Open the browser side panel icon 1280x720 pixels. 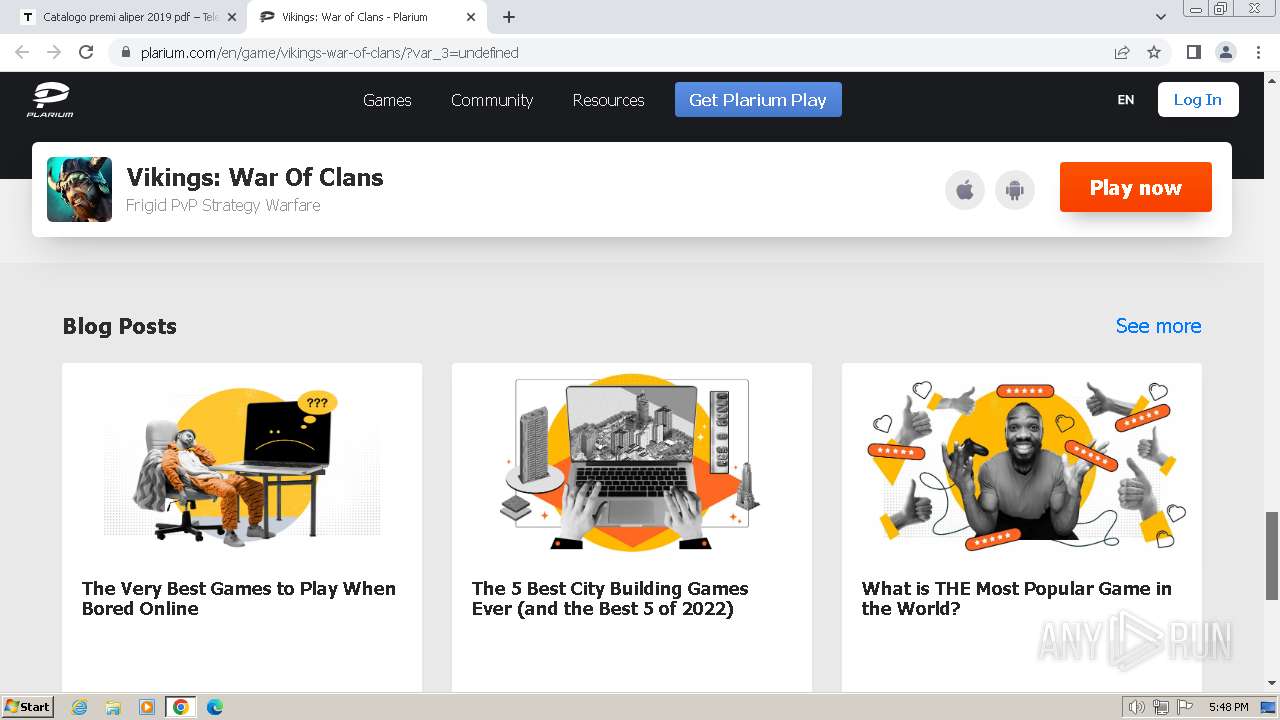coord(1193,52)
